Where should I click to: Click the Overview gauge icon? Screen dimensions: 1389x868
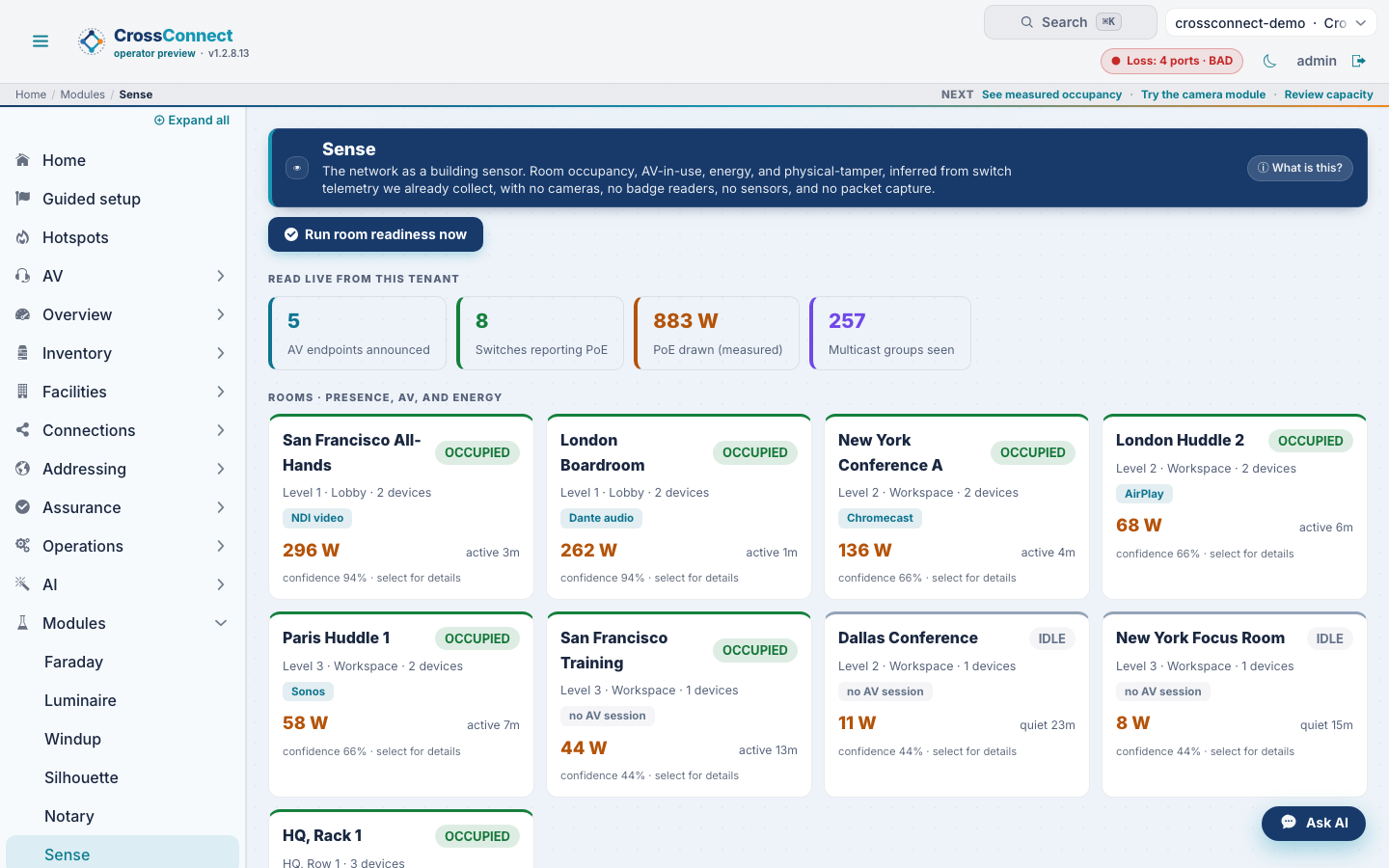point(23,314)
